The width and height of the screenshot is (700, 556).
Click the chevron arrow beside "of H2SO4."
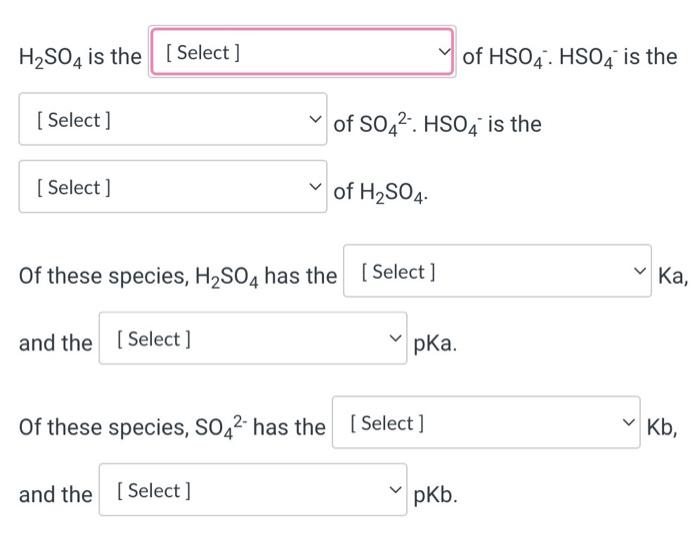click(x=315, y=188)
